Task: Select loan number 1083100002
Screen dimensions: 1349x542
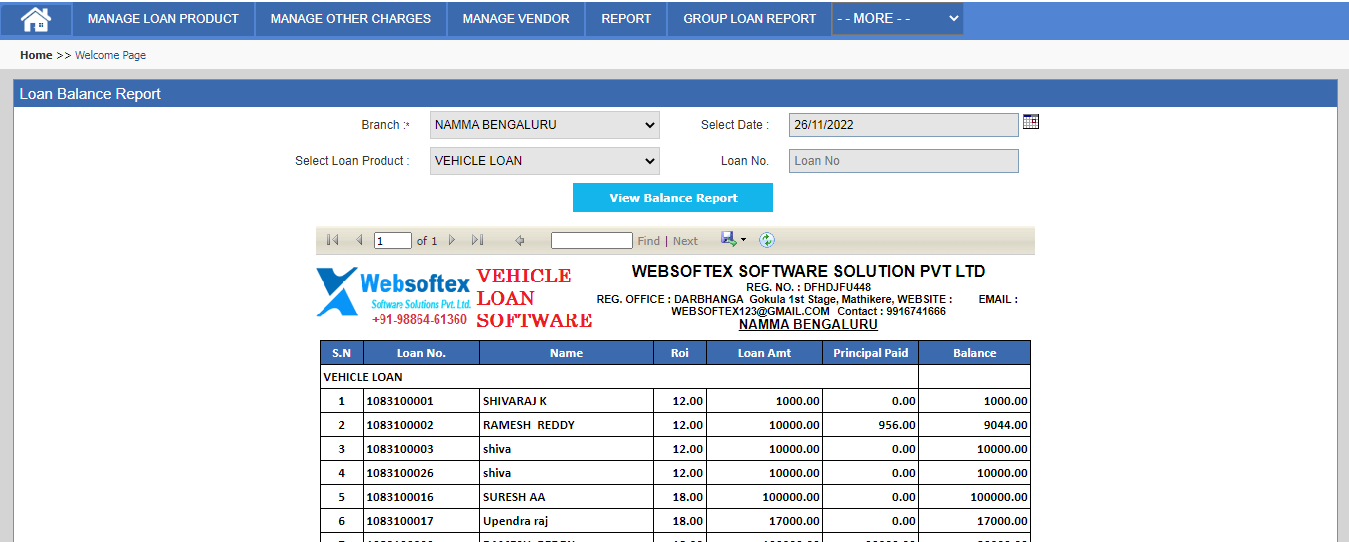Action: click(400, 425)
